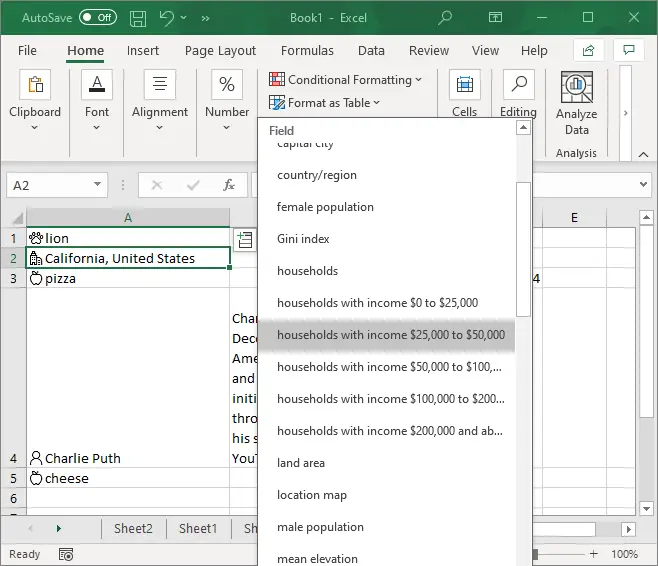The width and height of the screenshot is (658, 566).
Task: Open the undo history dropdown arrow
Action: [x=183, y=18]
